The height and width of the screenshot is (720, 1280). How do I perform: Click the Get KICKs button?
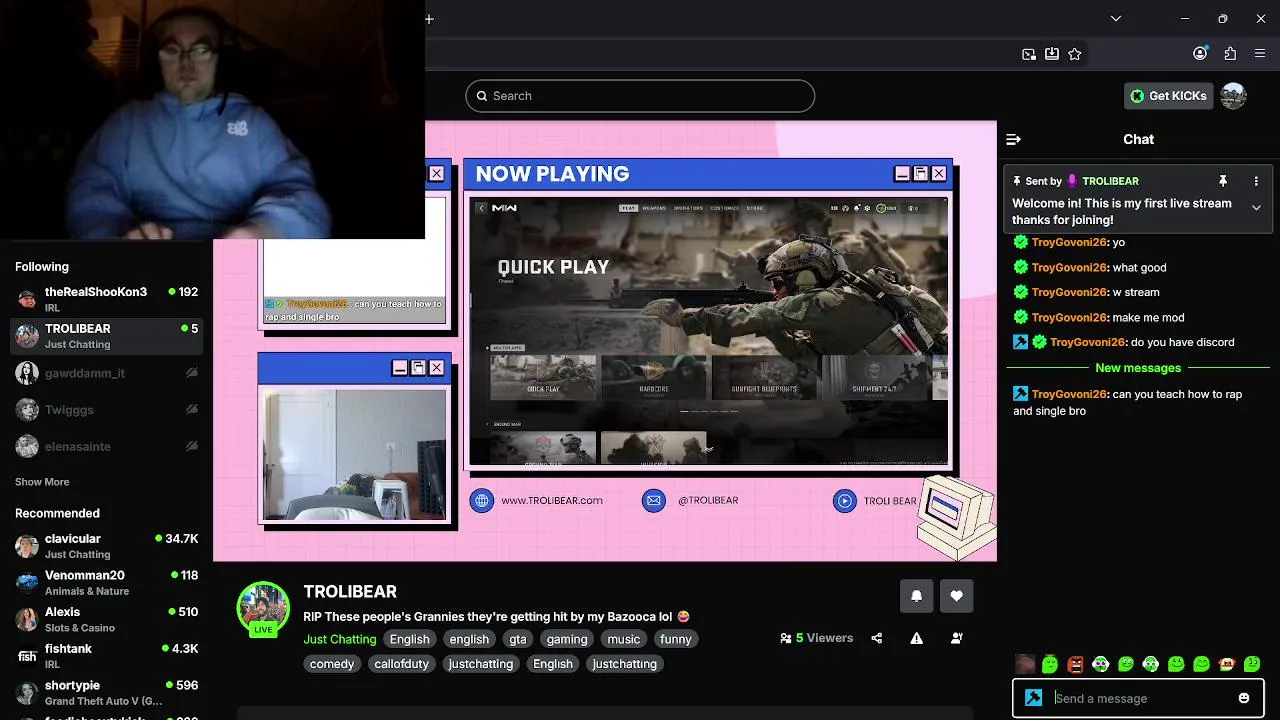click(x=1168, y=96)
